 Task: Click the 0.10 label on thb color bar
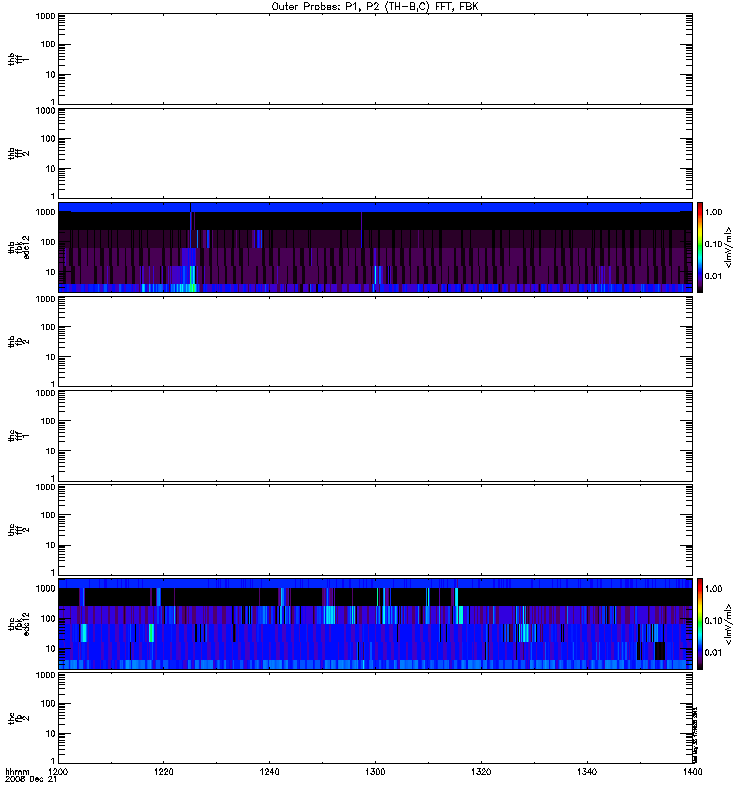(x=713, y=244)
